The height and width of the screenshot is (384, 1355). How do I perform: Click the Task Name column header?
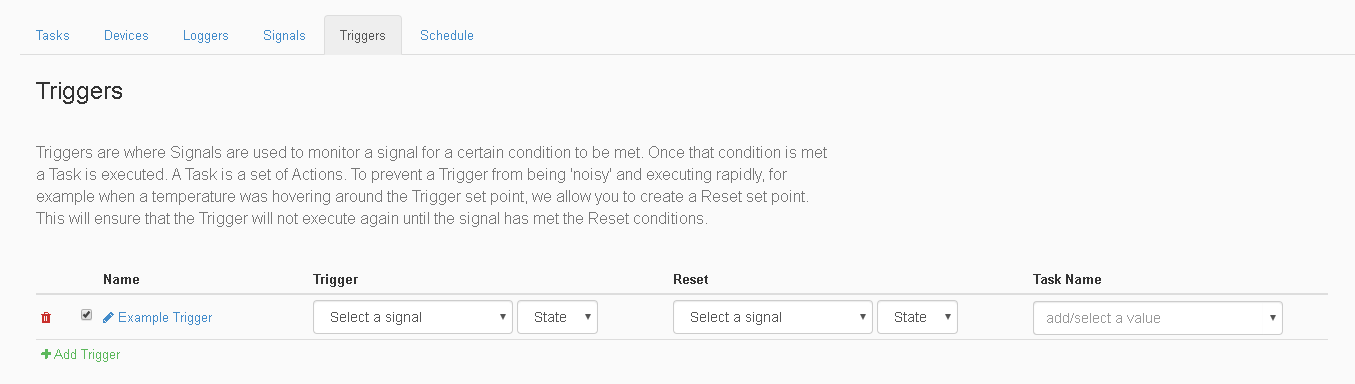[x=1067, y=279]
